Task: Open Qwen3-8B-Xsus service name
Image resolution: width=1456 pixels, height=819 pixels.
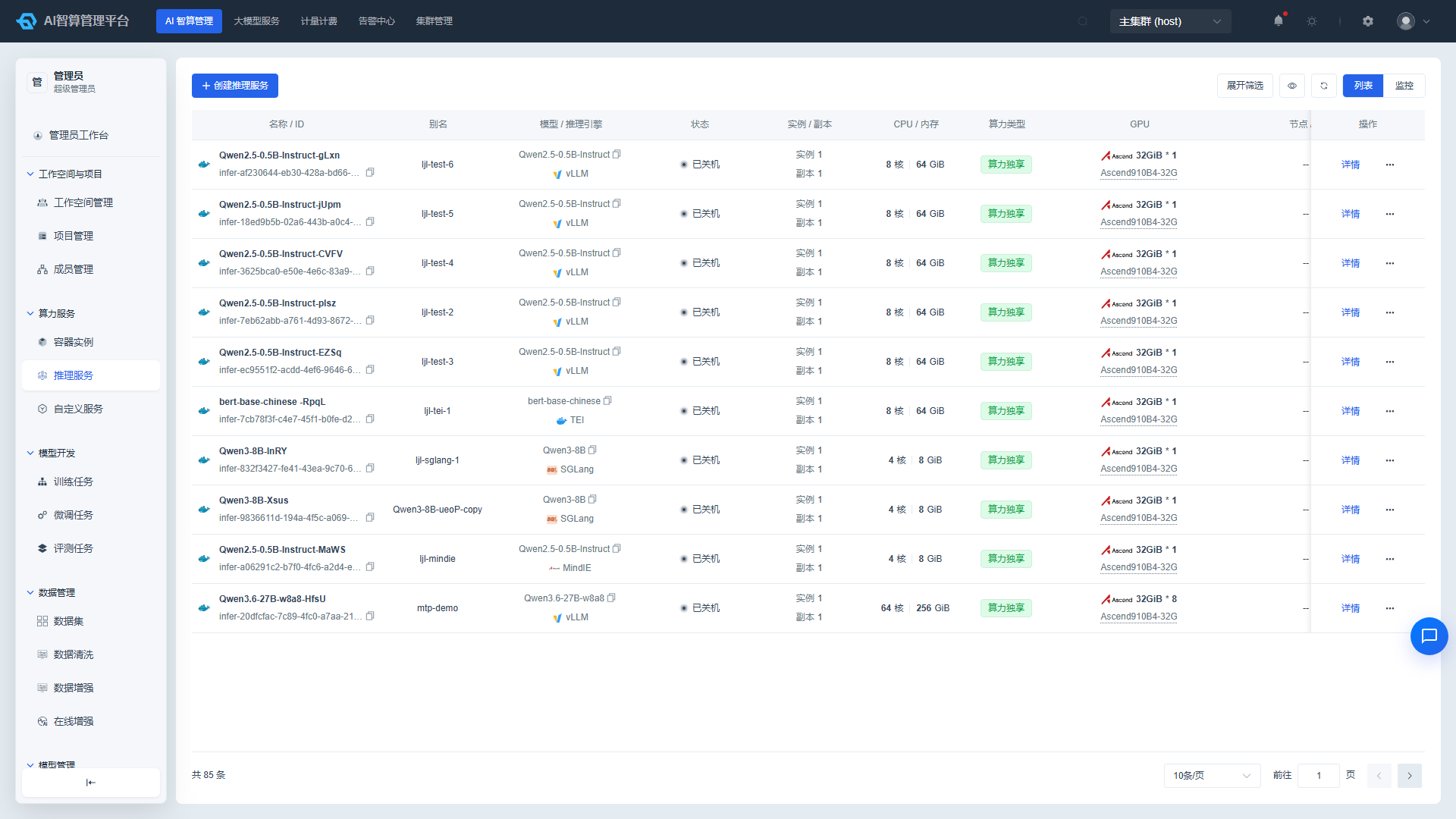Action: (254, 500)
